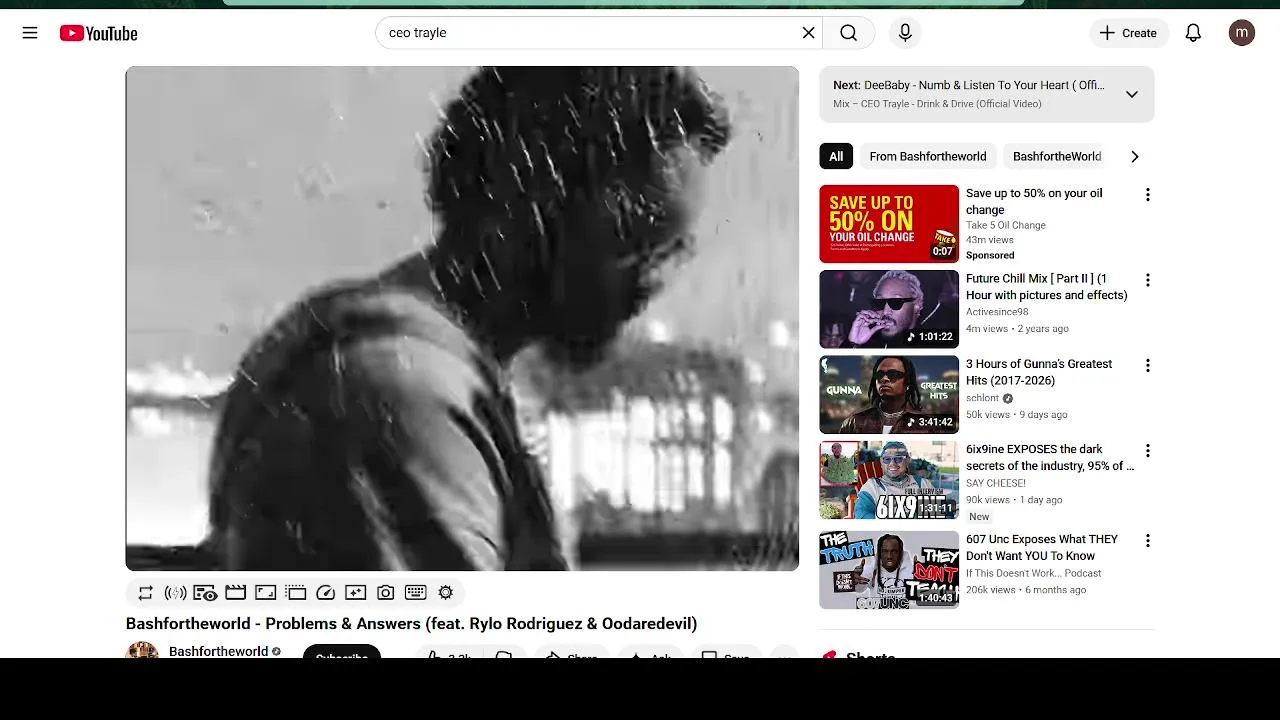1280x720 pixels.
Task: Take a screenshot with camera icon
Action: click(x=385, y=593)
